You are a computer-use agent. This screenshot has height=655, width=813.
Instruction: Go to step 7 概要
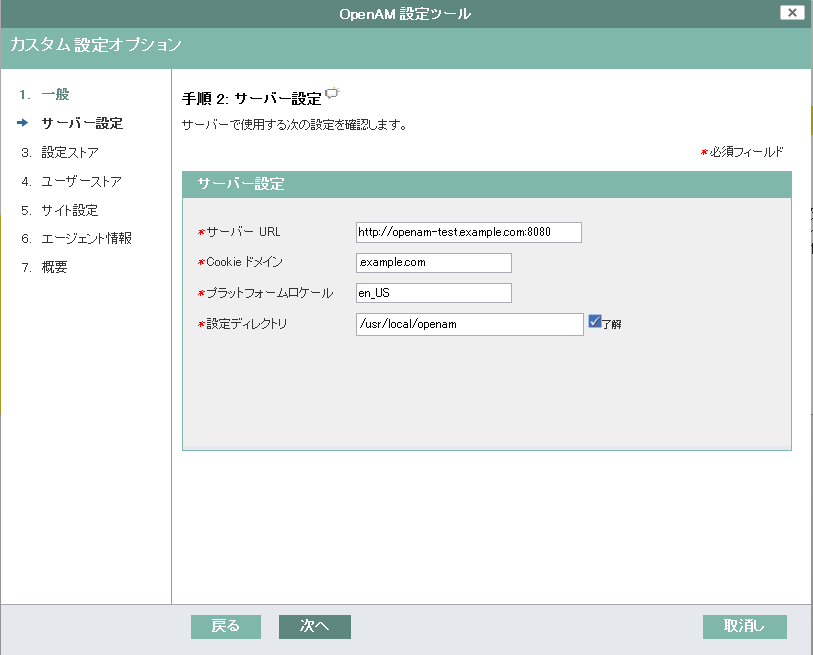(x=54, y=268)
